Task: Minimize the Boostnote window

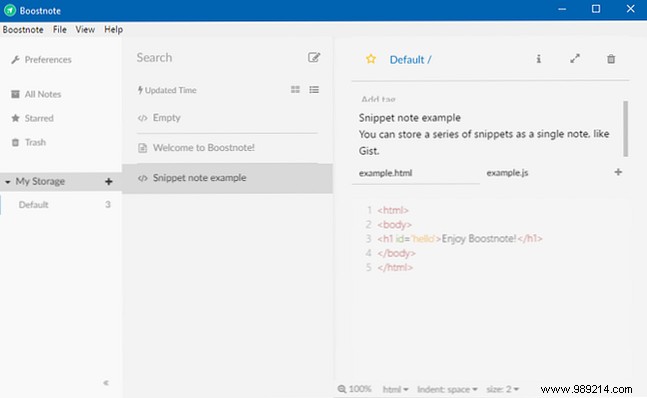Action: click(x=562, y=9)
